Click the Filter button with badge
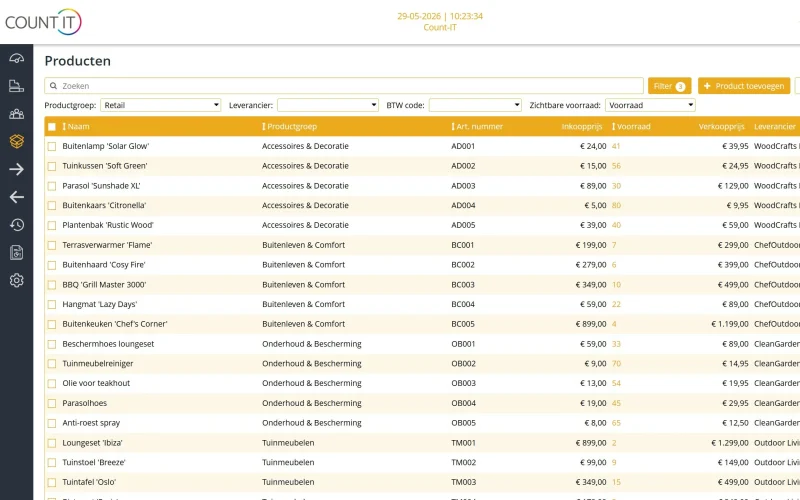The height and width of the screenshot is (500, 800). pyautogui.click(x=669, y=86)
